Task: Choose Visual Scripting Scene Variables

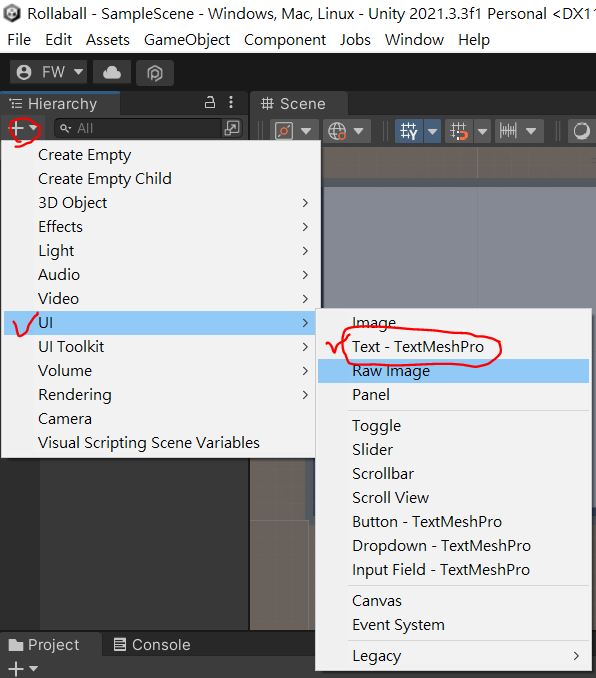Action: pyautogui.click(x=161, y=443)
